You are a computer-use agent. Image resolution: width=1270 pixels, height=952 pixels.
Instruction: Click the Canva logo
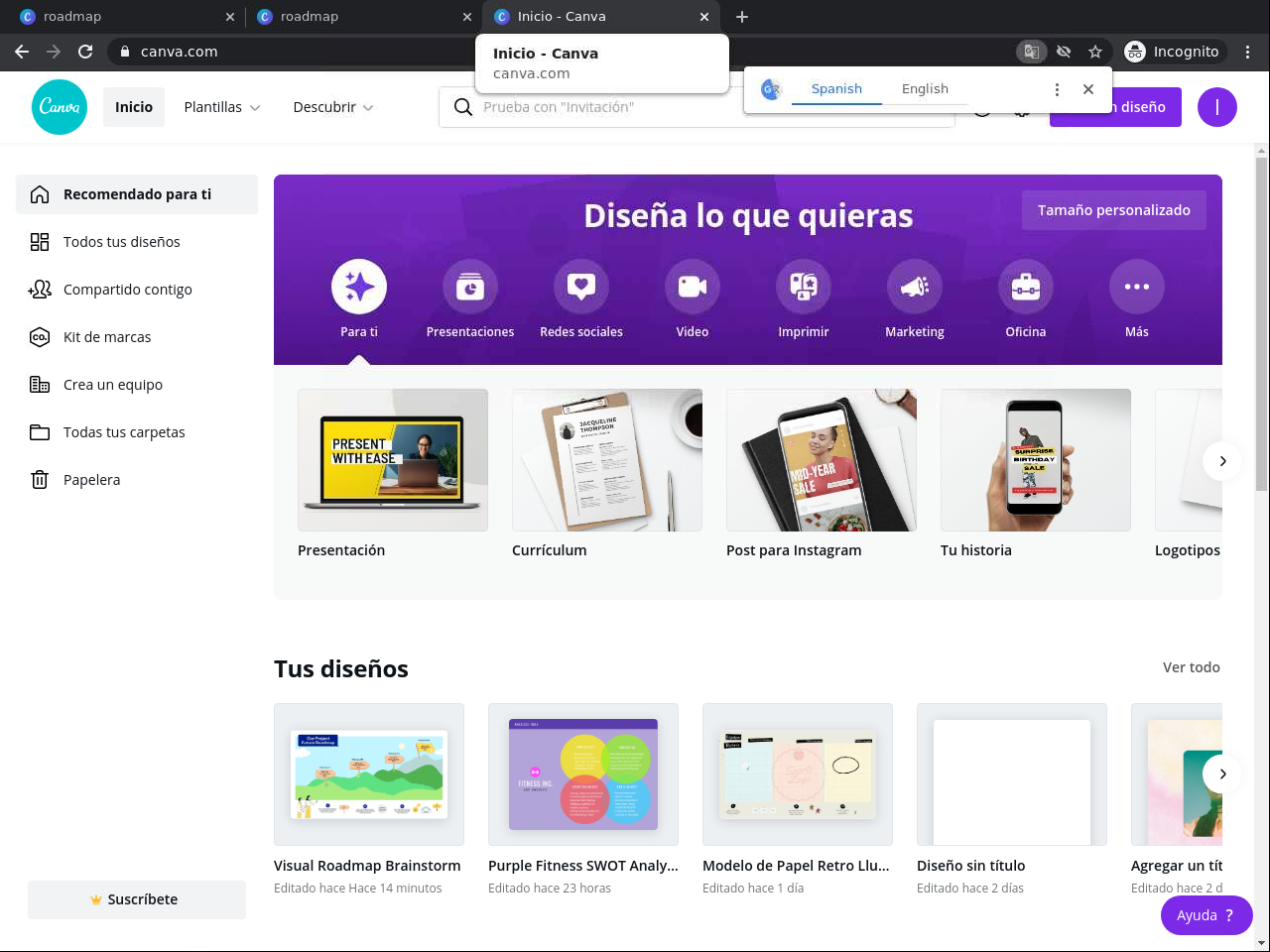(x=60, y=107)
